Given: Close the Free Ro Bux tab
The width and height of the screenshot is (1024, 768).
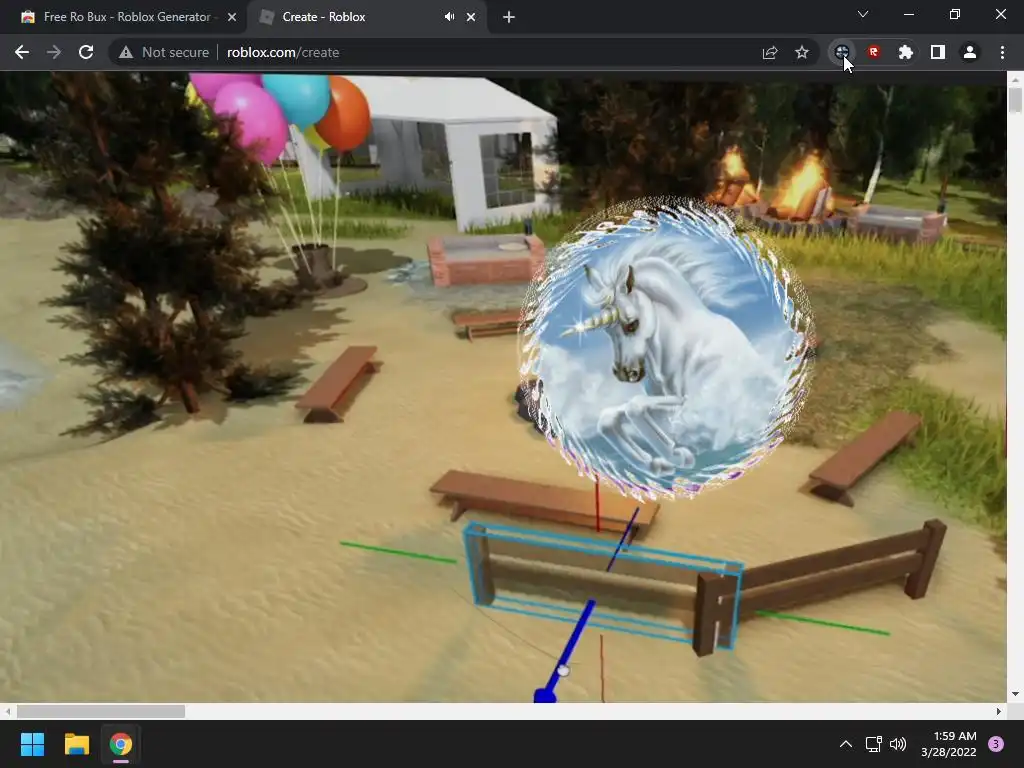Looking at the screenshot, I should tap(232, 17).
